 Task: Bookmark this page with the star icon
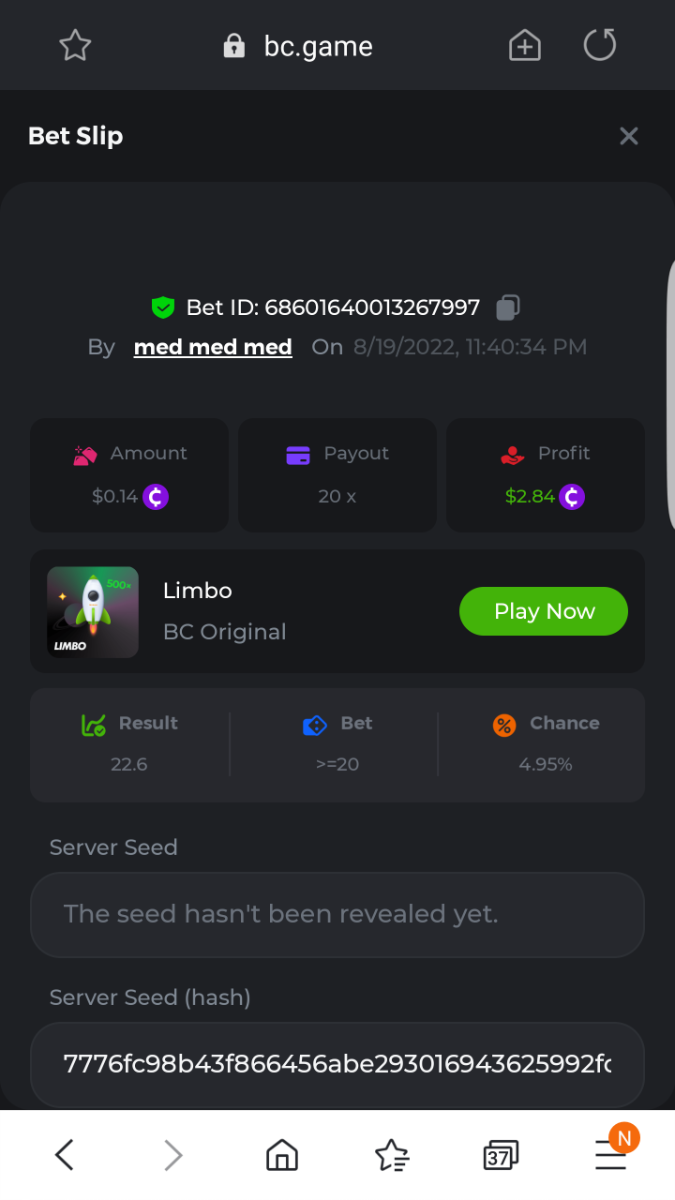click(x=75, y=45)
